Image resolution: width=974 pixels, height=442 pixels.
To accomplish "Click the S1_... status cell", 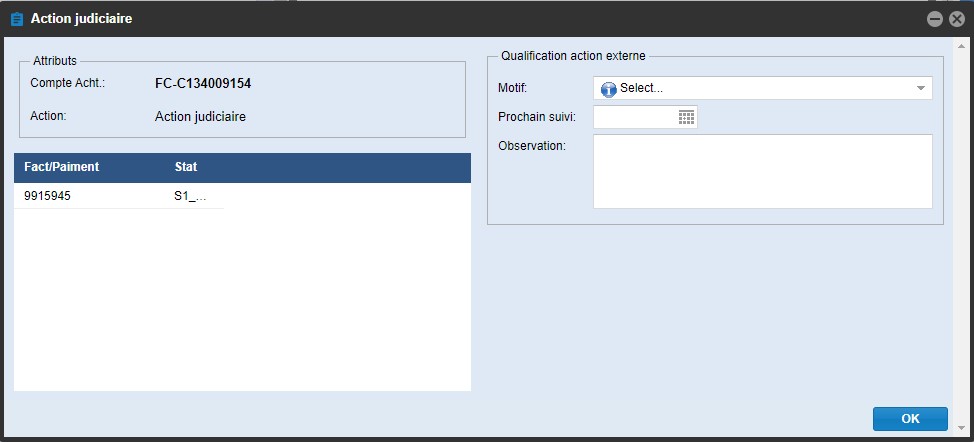I will pos(190,196).
